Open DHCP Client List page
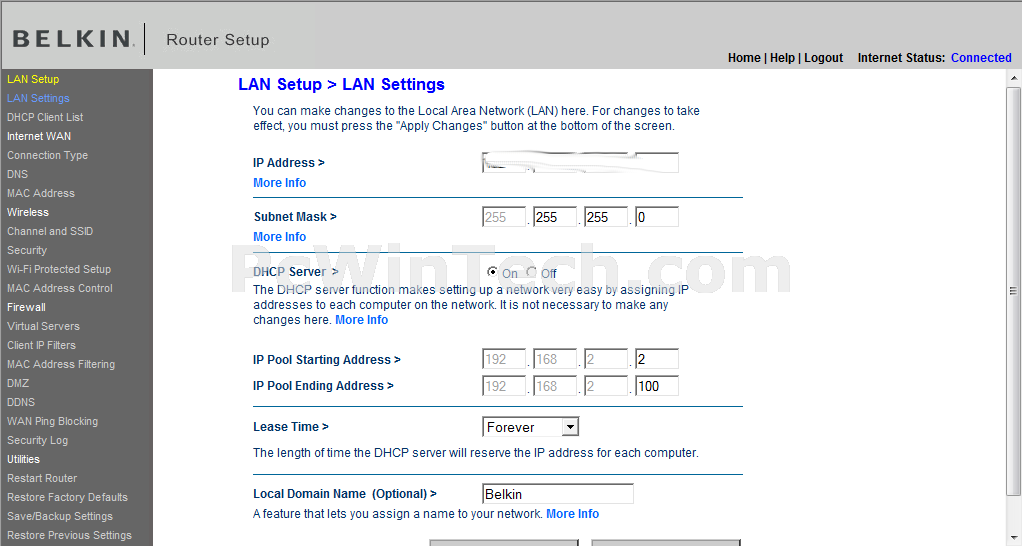Screen dimensions: 1022x546 45,117
